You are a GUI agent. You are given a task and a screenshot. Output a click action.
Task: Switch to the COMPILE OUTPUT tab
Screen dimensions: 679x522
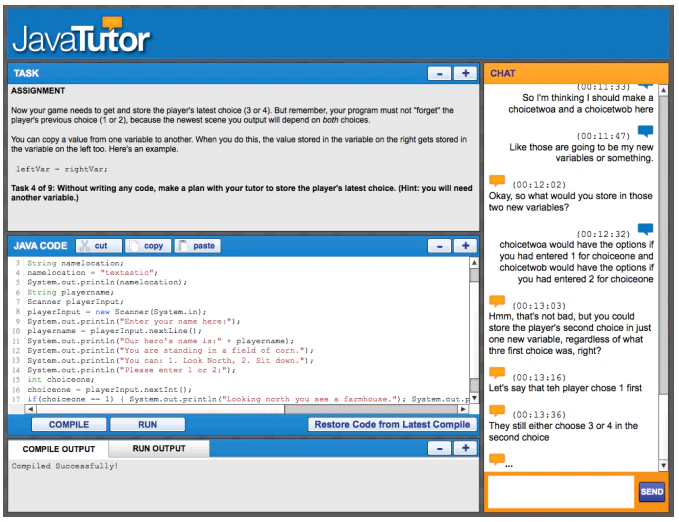coord(58,449)
